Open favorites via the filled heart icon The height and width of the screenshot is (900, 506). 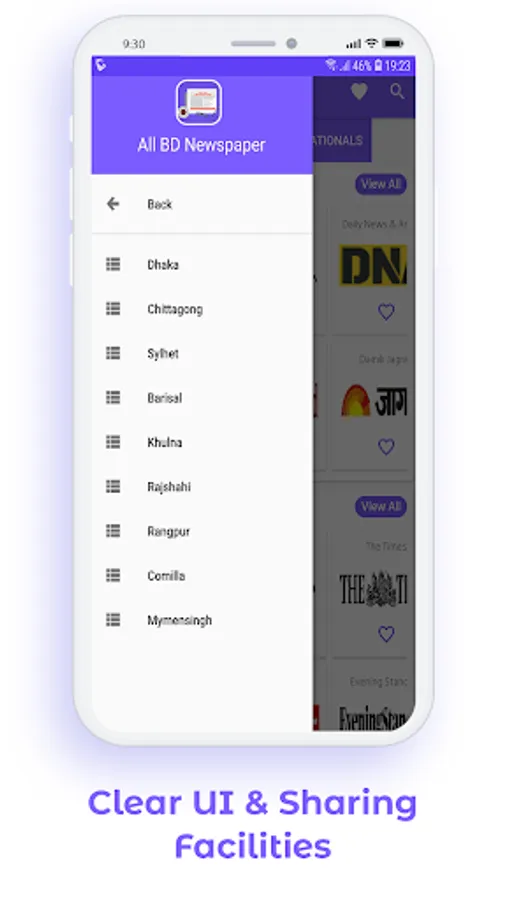359,91
